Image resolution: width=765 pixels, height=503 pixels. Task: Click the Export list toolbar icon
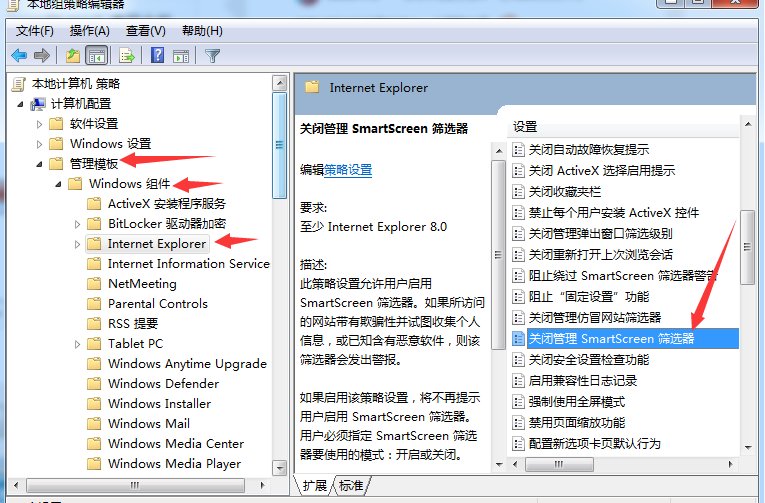click(x=126, y=56)
